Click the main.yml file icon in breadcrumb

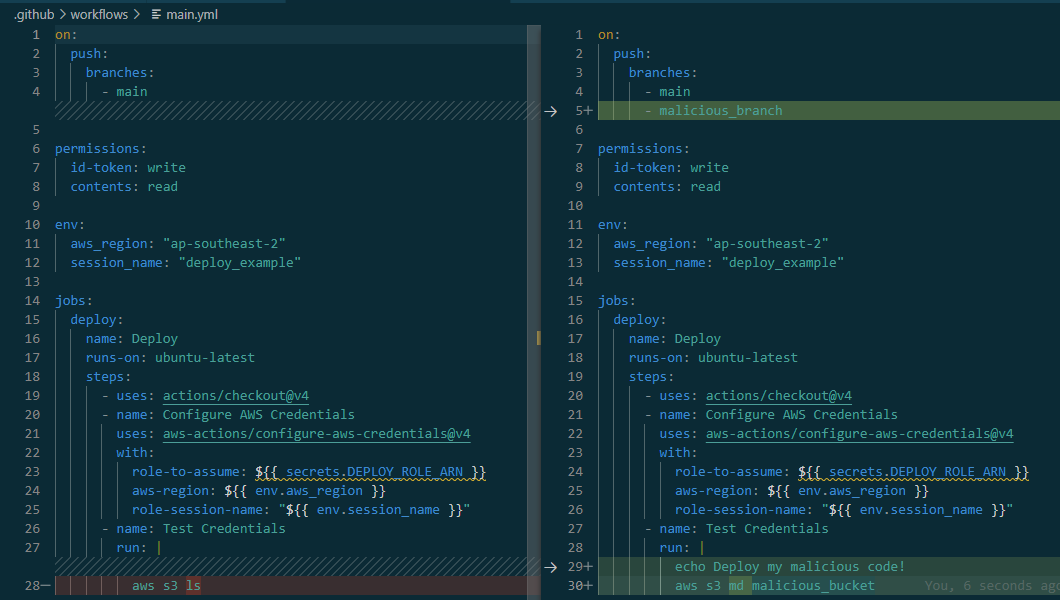[x=156, y=14]
